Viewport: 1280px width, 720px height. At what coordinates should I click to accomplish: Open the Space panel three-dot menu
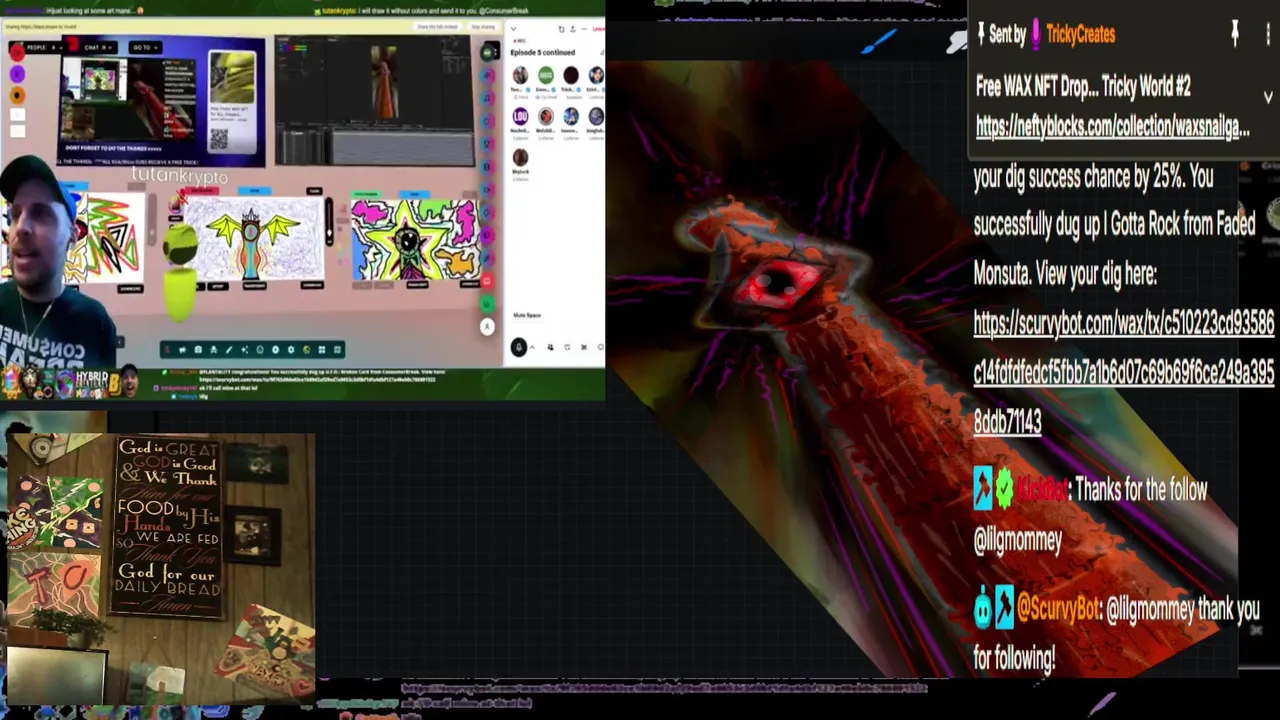pos(584,28)
